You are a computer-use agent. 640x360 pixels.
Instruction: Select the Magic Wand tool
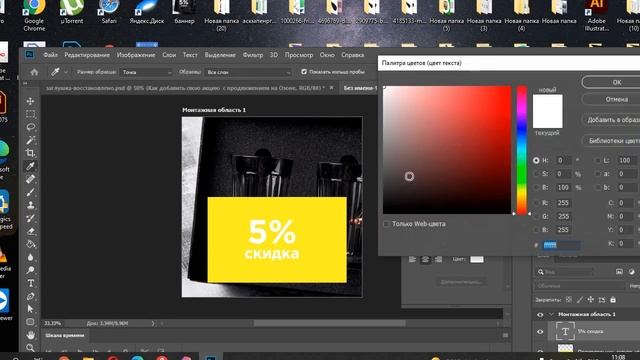click(30, 140)
